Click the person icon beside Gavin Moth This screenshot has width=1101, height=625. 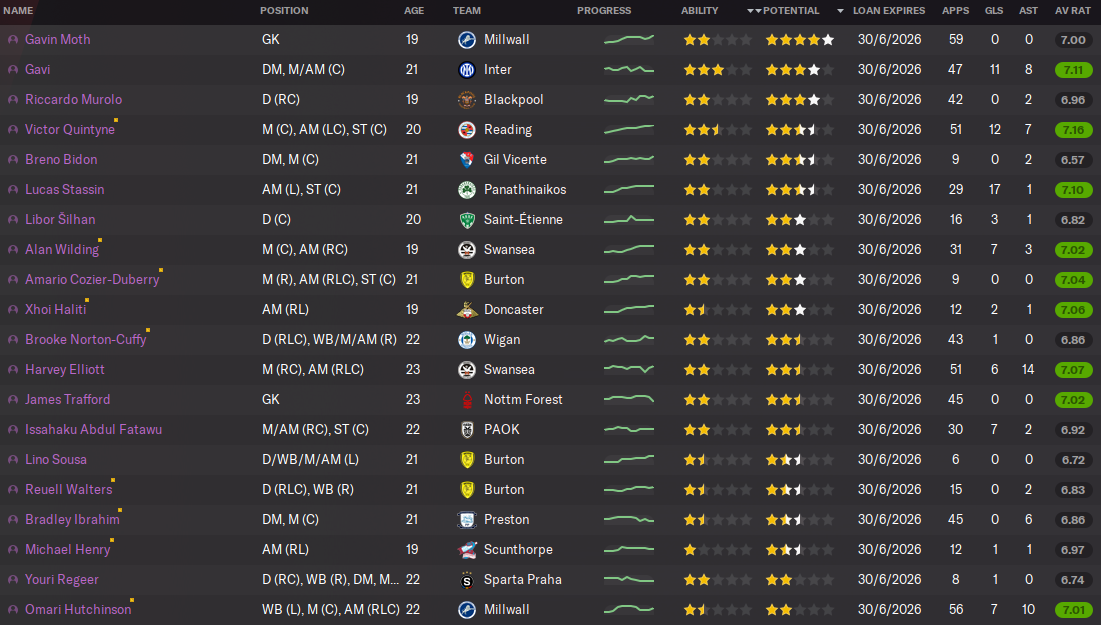pyautogui.click(x=12, y=40)
